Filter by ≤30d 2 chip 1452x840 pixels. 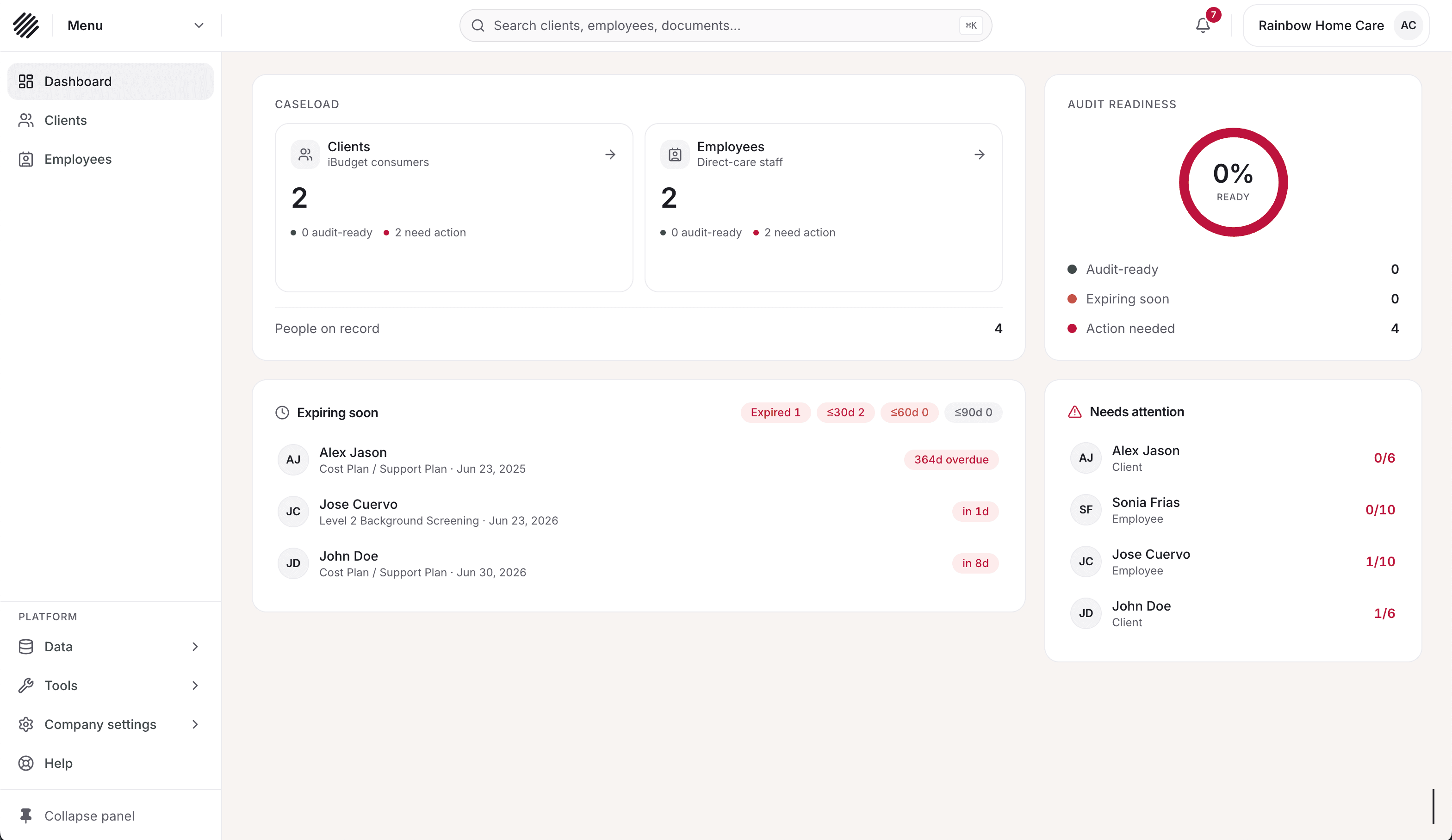click(x=845, y=413)
